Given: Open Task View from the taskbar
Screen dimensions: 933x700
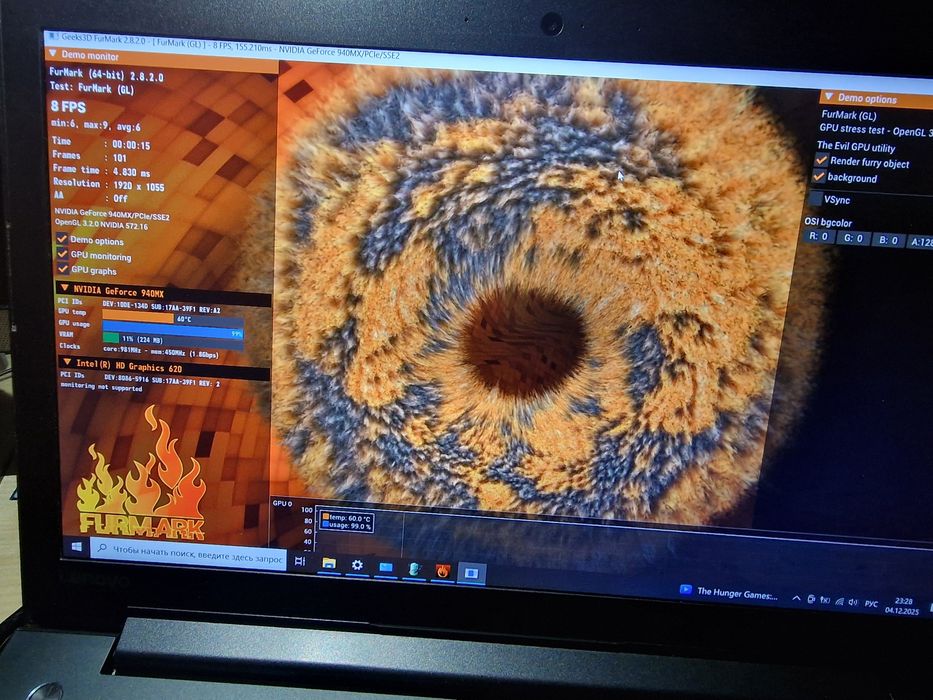Looking at the screenshot, I should click(300, 561).
